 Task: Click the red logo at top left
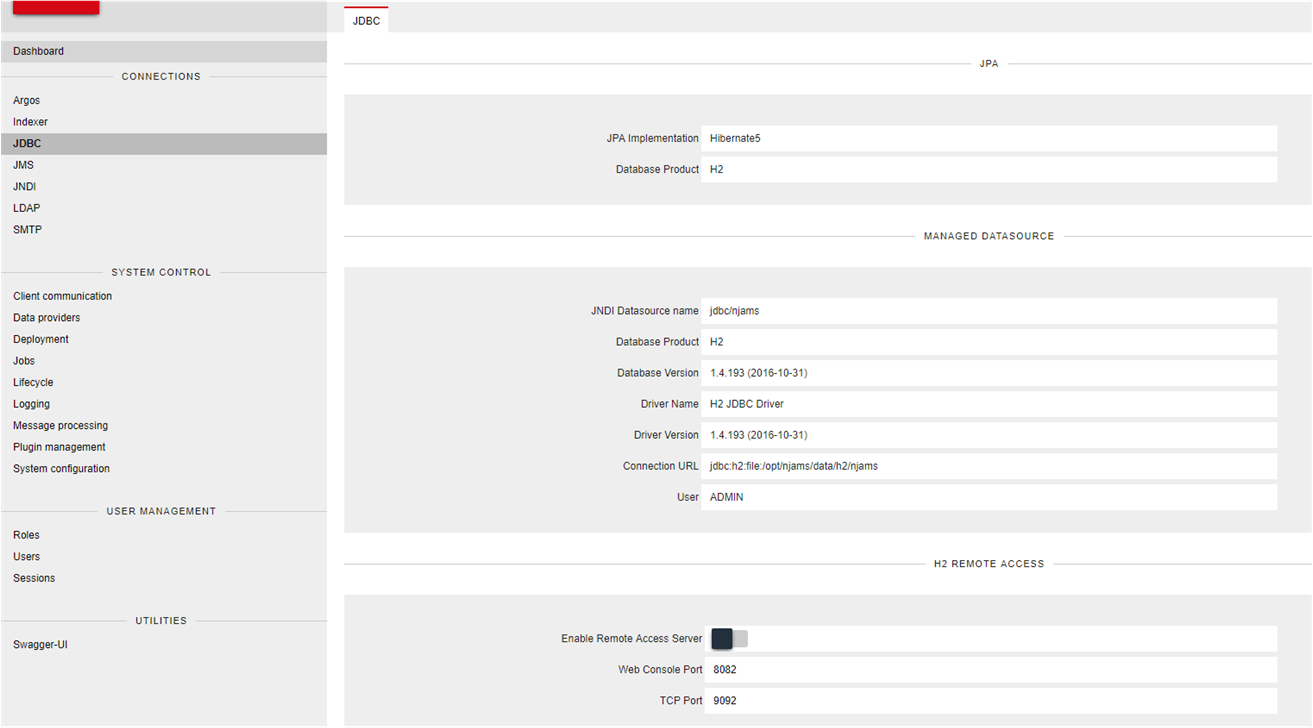pyautogui.click(x=56, y=7)
